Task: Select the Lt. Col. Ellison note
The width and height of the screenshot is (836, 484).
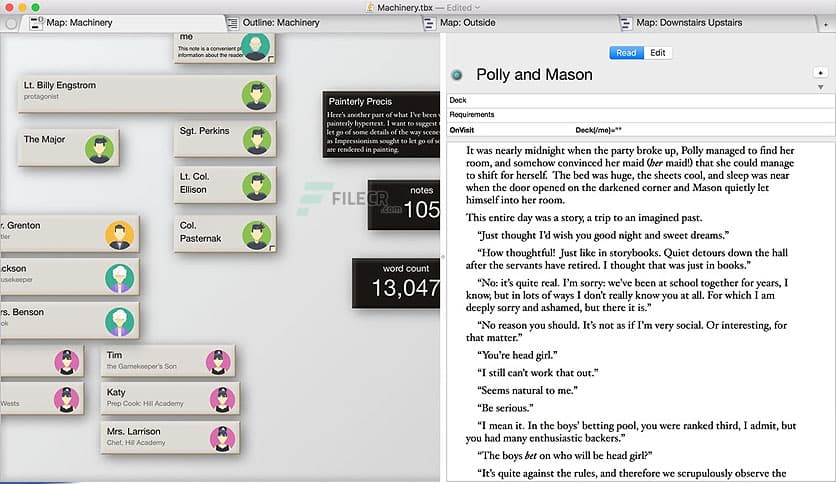Action: (x=224, y=184)
